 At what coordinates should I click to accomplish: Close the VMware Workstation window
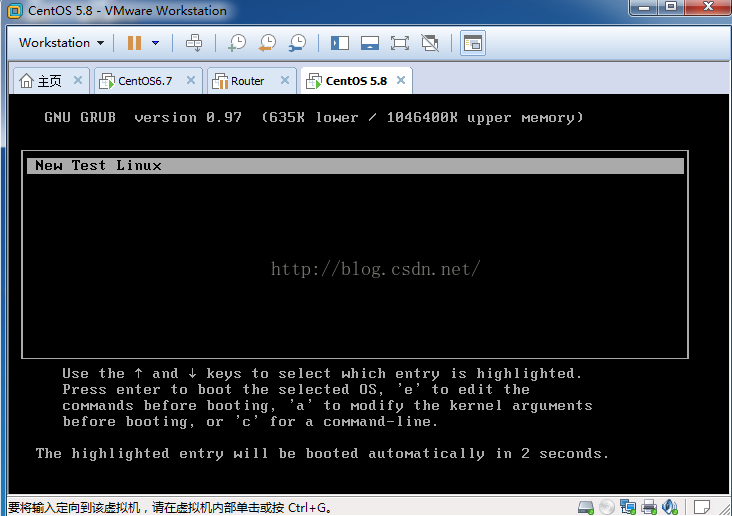708,7
